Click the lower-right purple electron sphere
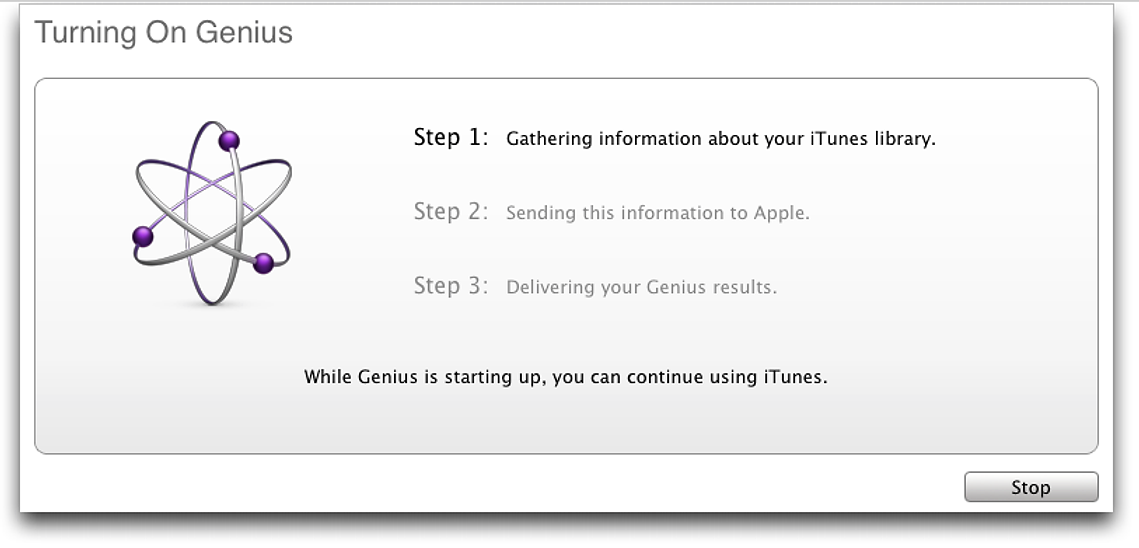Viewport: 1139px width, 548px height. click(263, 263)
